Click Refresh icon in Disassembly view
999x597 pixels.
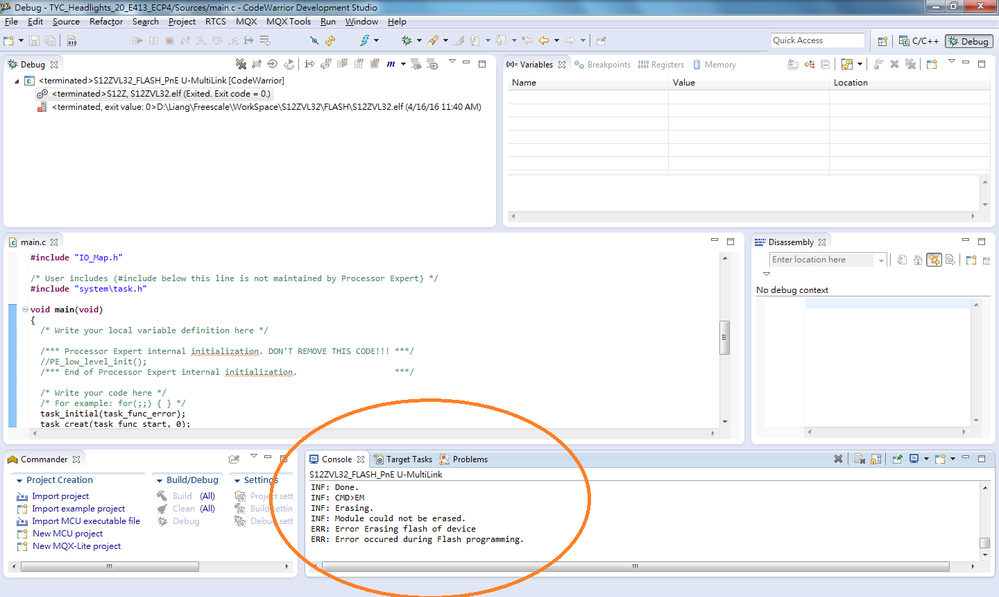(902, 259)
